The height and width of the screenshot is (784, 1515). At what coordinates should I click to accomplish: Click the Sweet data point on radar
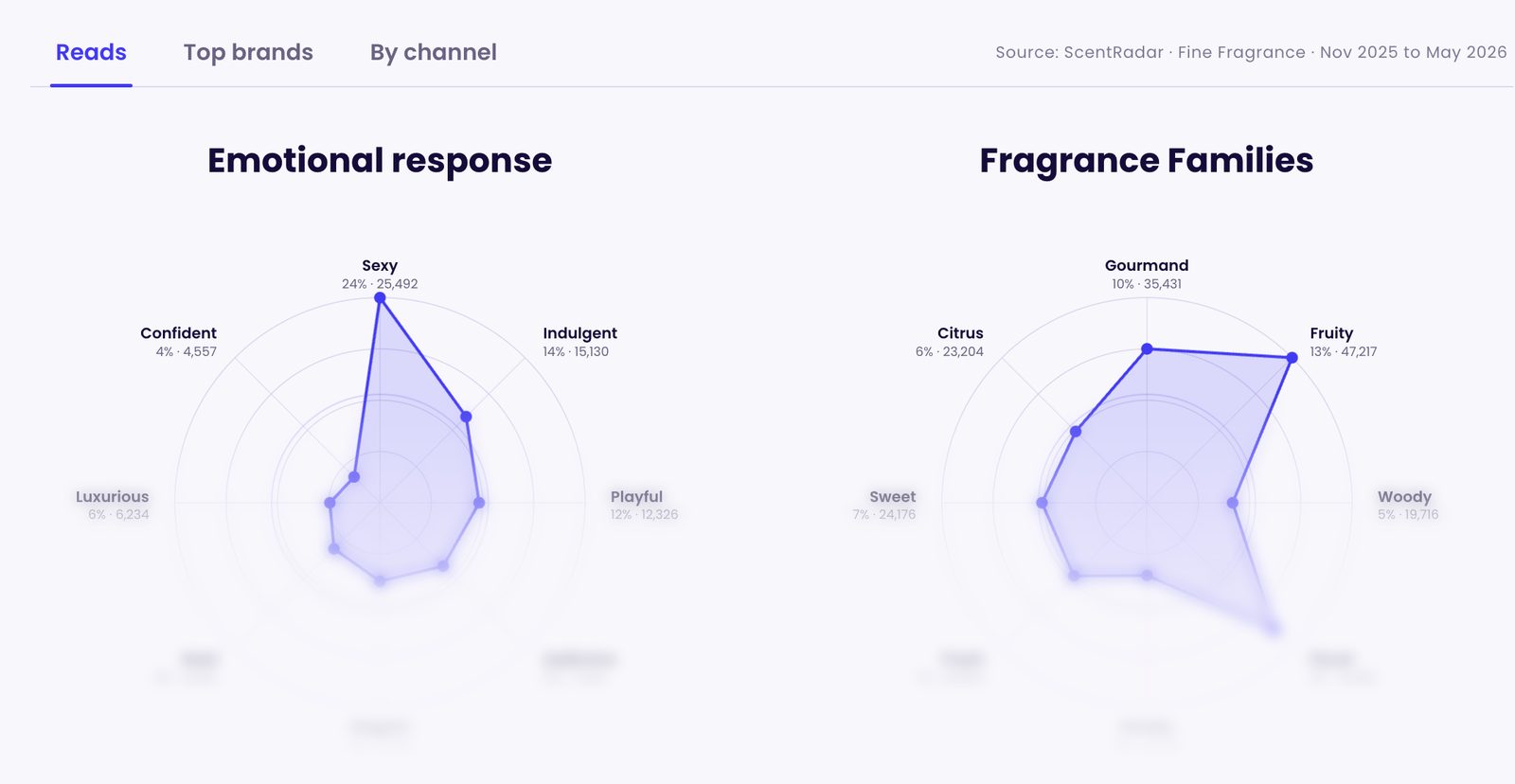click(x=1043, y=503)
